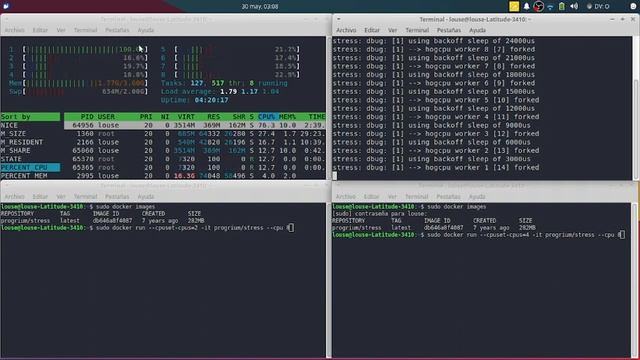Open the Wi-Fi network indicator
This screenshot has width=640, height=360.
pos(550,7)
